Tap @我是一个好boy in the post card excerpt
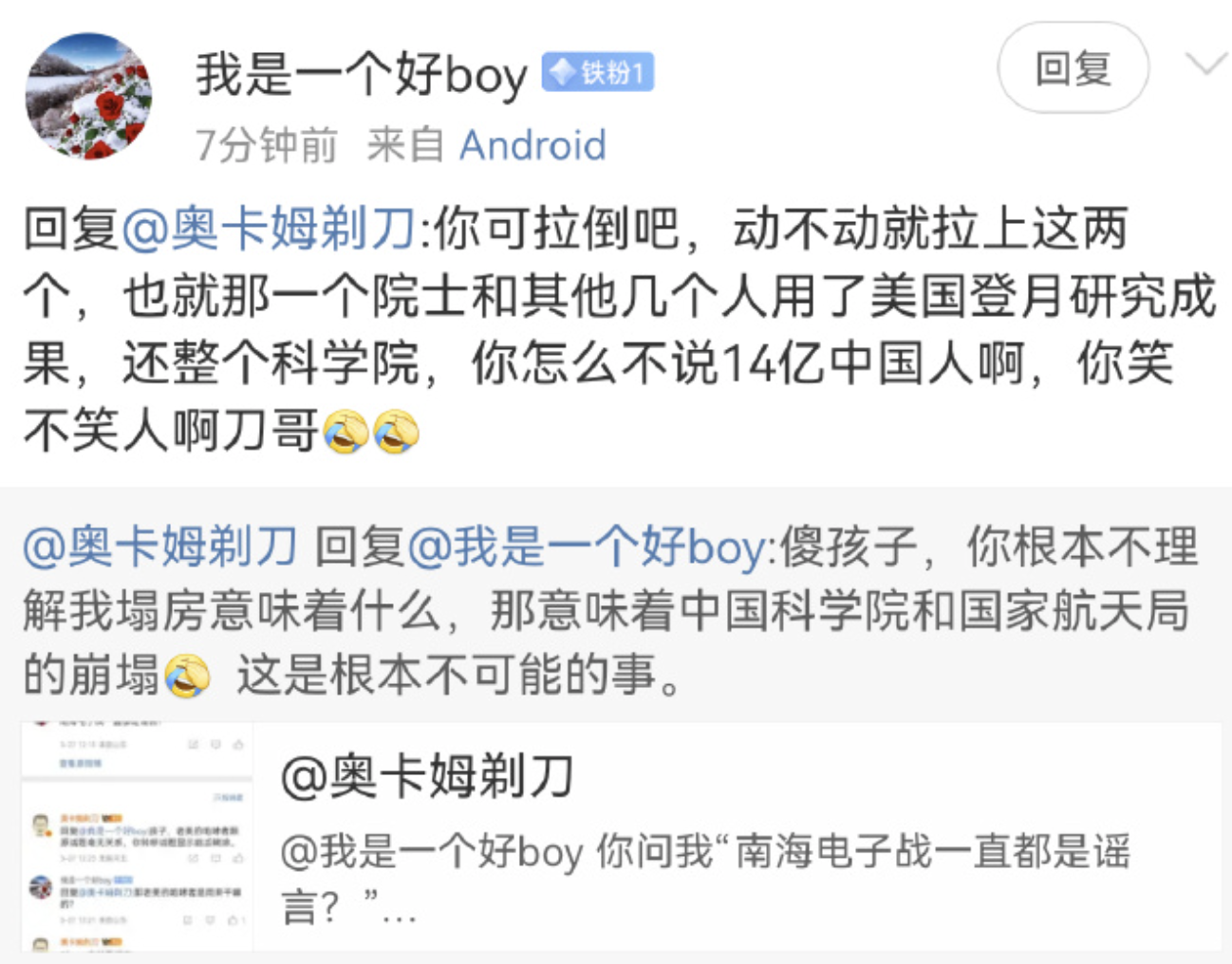Image resolution: width=1232 pixels, height=964 pixels. point(433,852)
